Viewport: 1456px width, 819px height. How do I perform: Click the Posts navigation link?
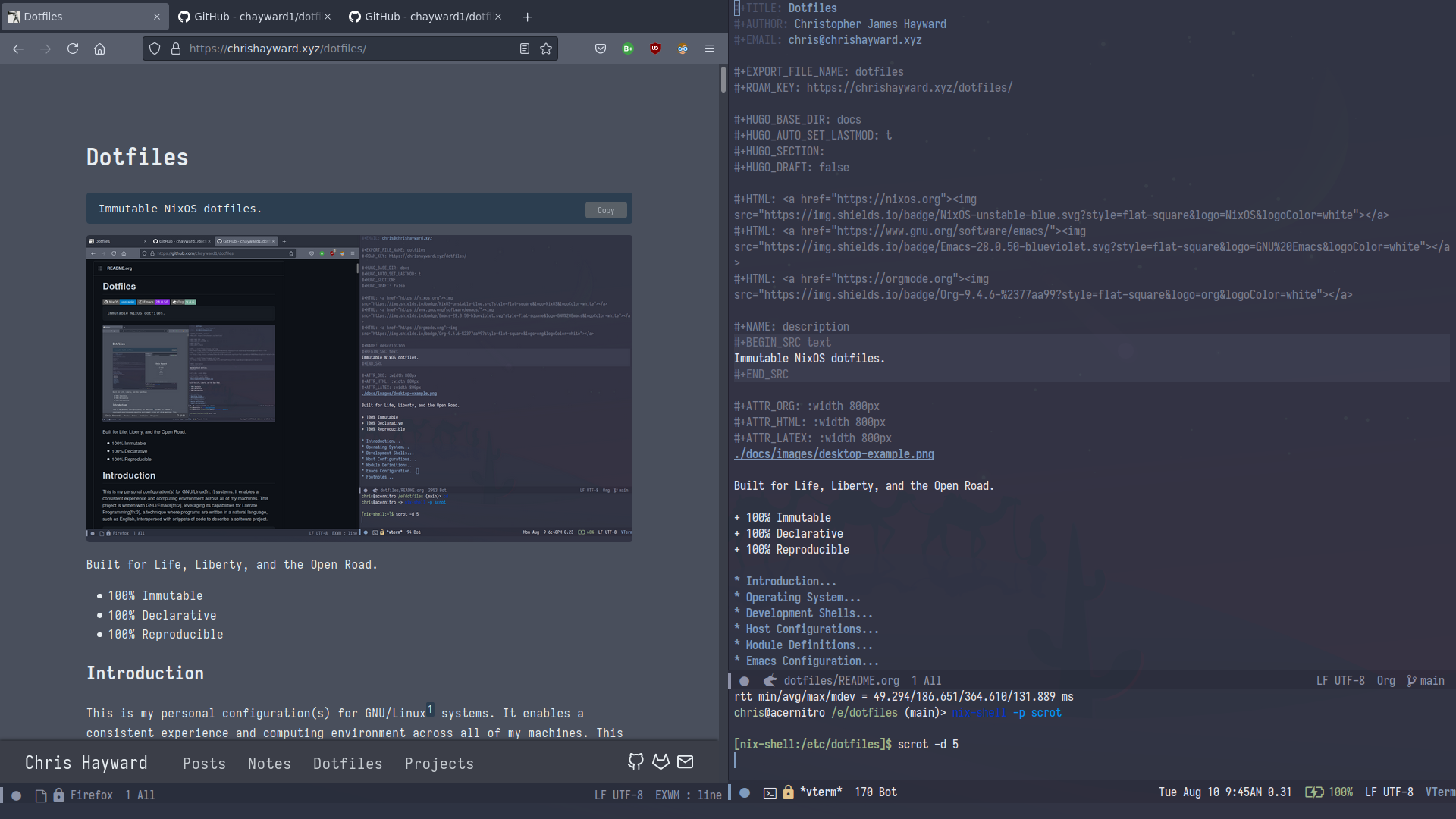[x=203, y=762]
